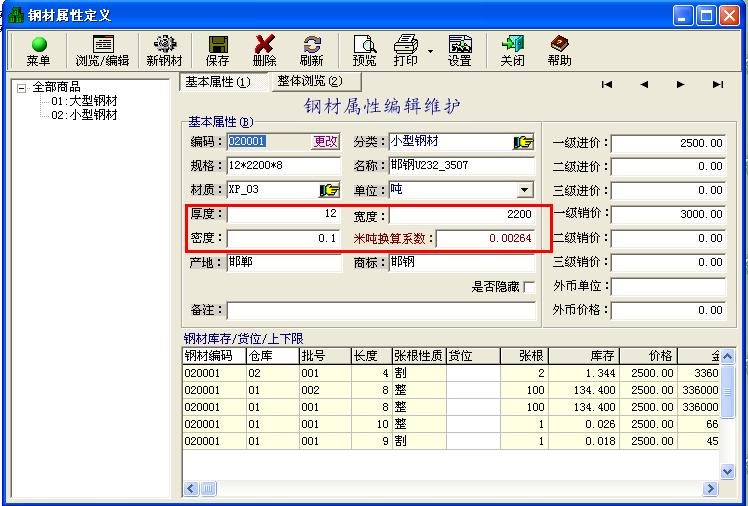
Task: Print with the 打印 icon
Action: point(406,51)
